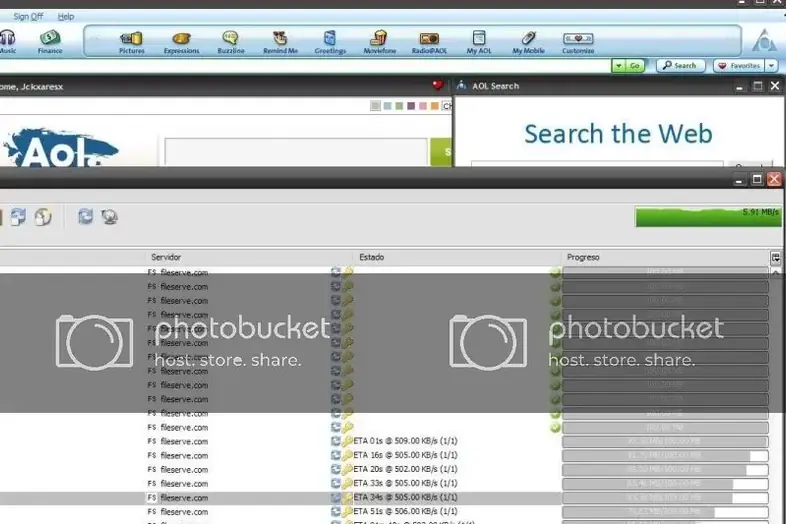Sort by the Progreso column header
The height and width of the screenshot is (524, 786).
(x=583, y=257)
